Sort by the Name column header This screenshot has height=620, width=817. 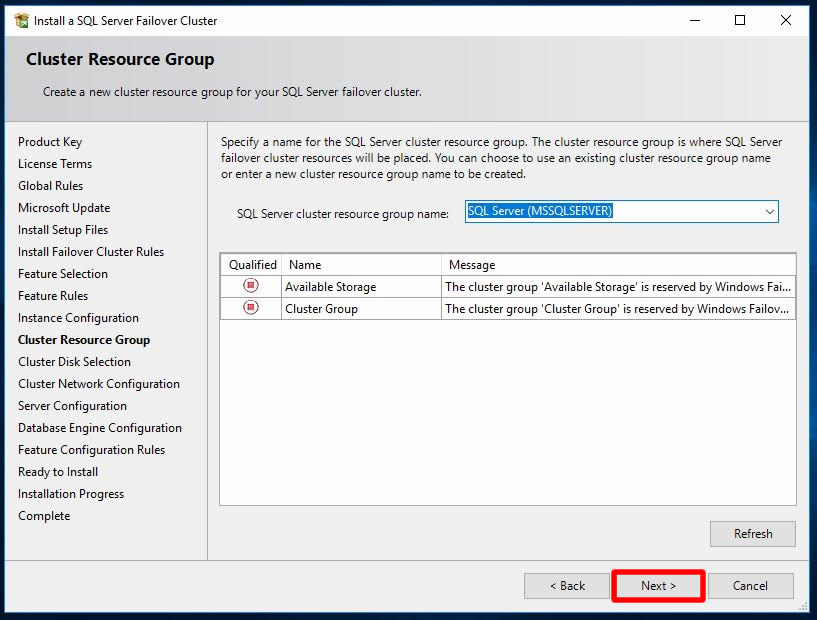point(360,265)
